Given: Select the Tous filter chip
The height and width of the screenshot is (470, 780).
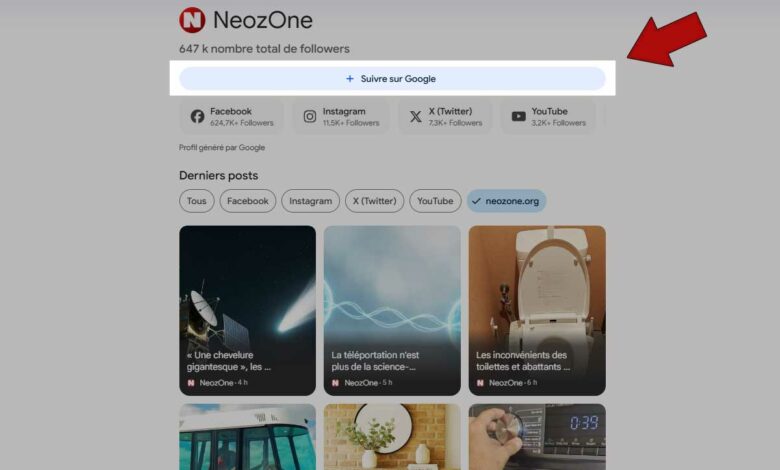Looking at the screenshot, I should tap(196, 201).
